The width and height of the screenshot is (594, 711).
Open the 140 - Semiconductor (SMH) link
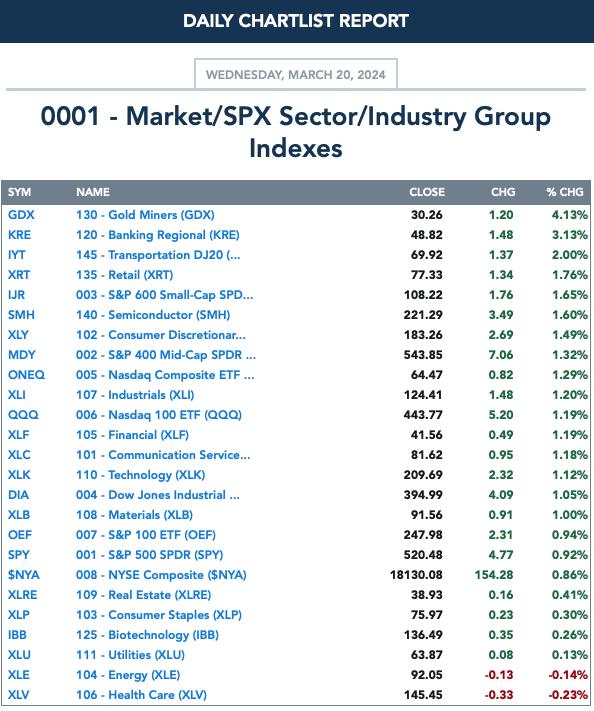click(153, 315)
